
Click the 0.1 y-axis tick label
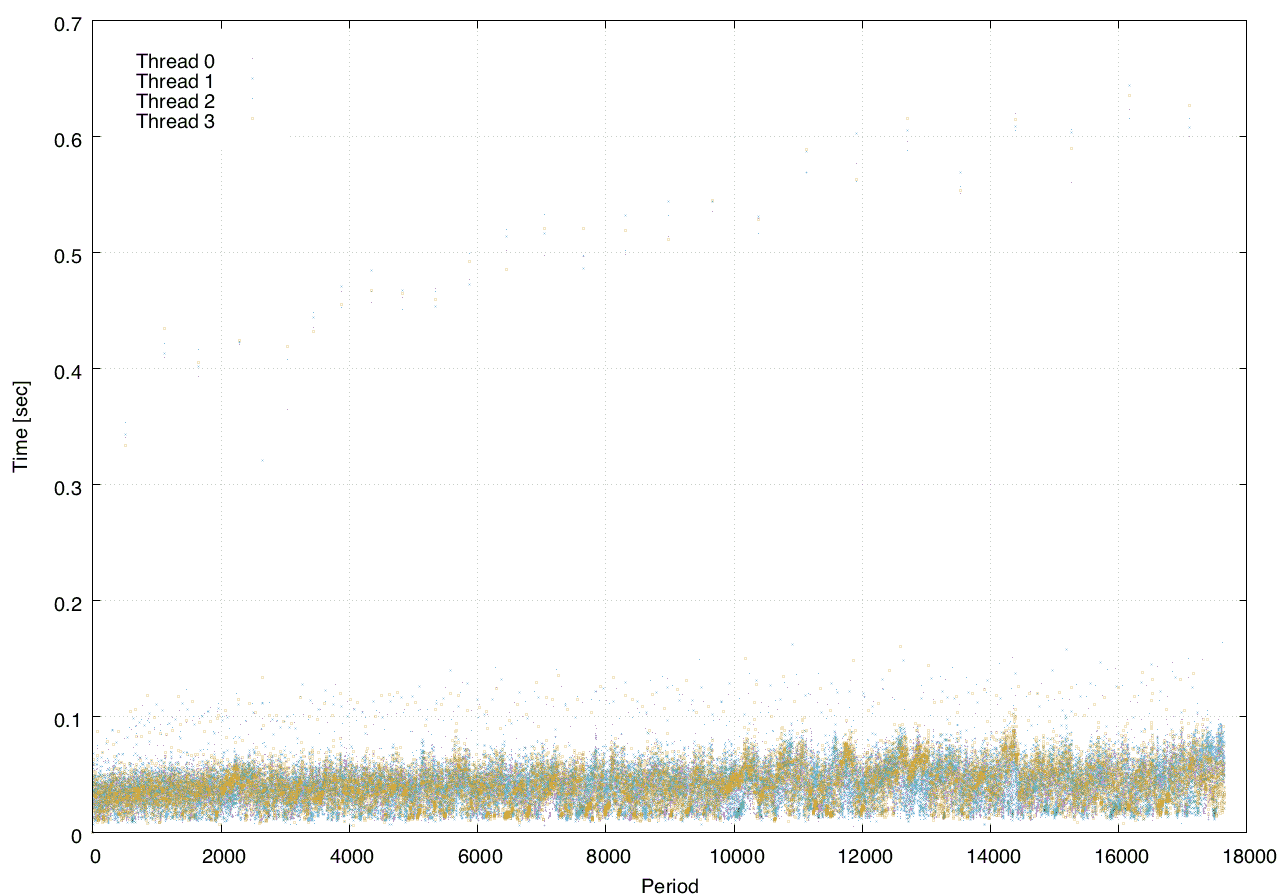point(68,717)
